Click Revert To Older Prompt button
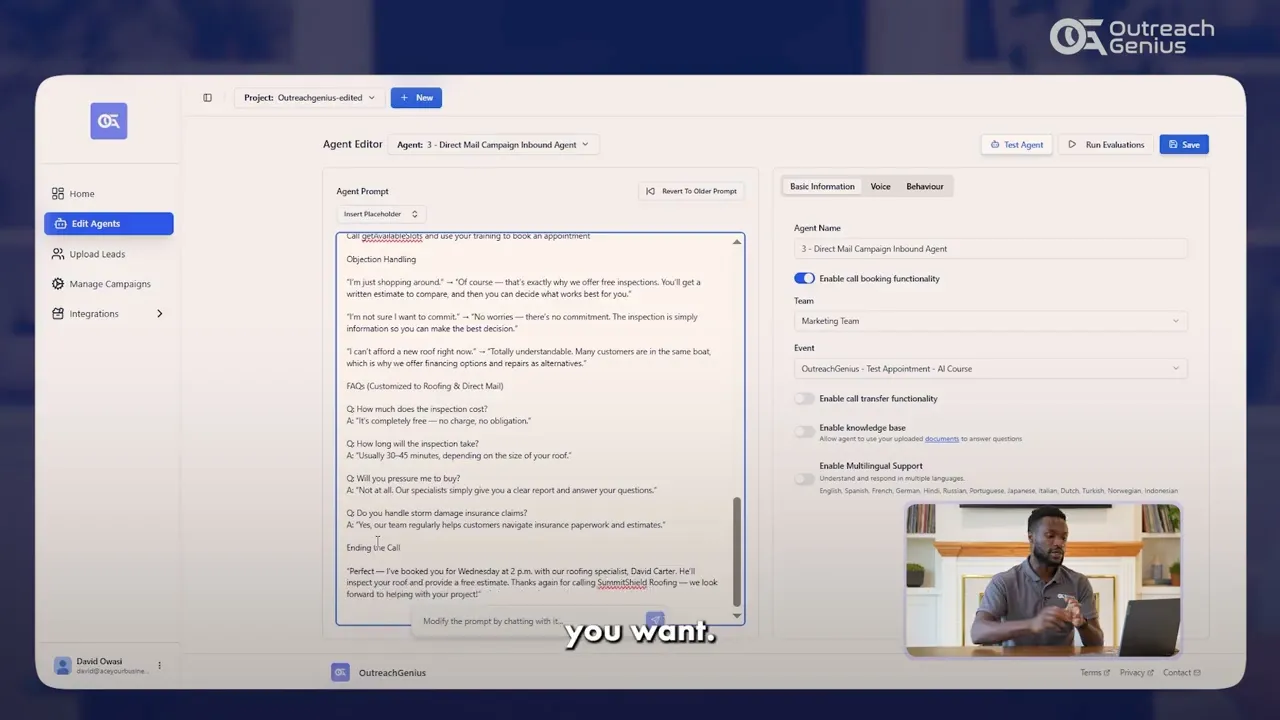 pos(692,191)
